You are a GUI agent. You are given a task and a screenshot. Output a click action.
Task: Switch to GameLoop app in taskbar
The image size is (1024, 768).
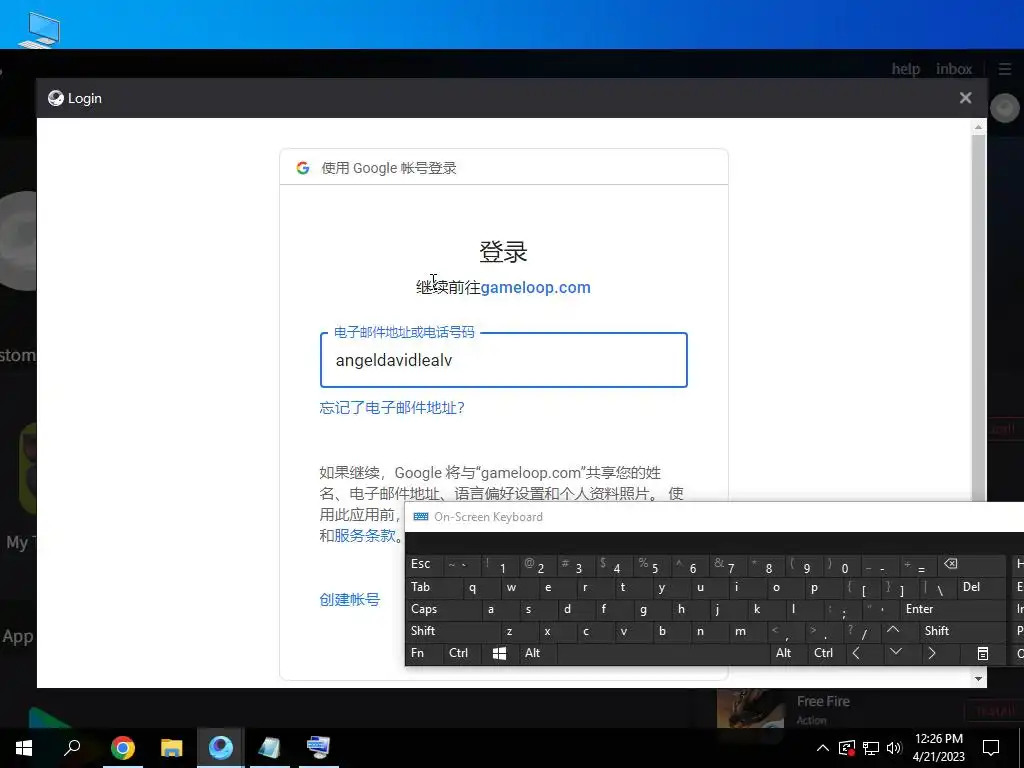click(x=221, y=747)
